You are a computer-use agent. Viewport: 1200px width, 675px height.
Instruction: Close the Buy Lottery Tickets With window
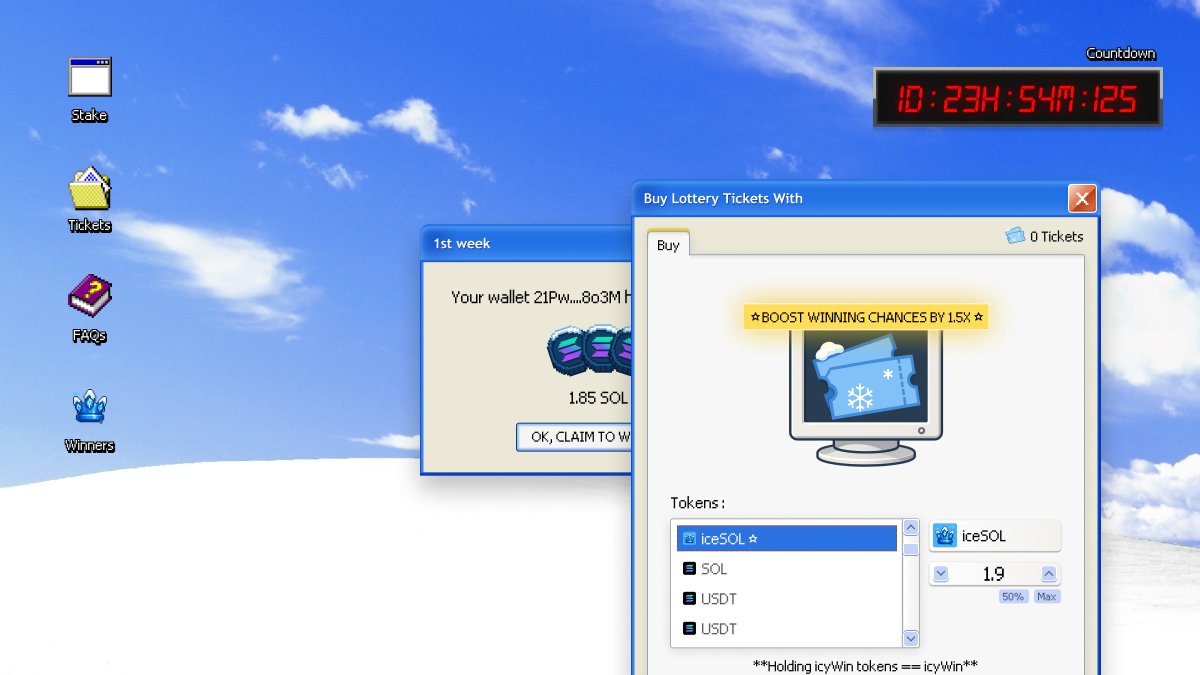1082,198
